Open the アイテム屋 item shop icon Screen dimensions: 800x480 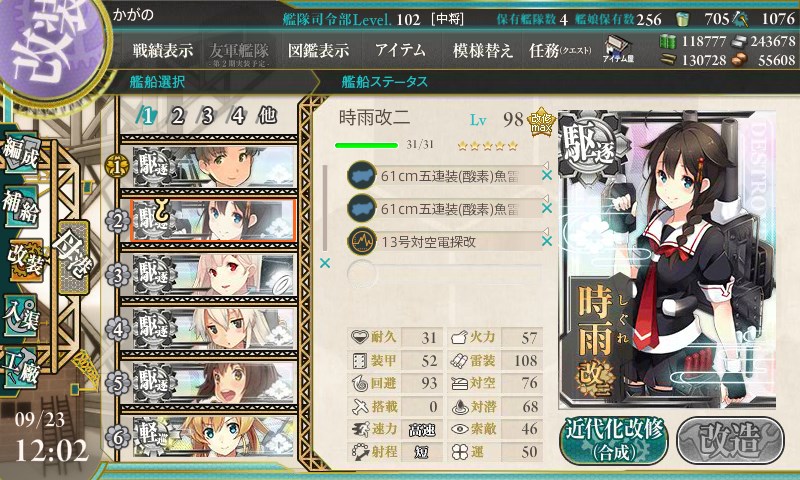point(618,50)
